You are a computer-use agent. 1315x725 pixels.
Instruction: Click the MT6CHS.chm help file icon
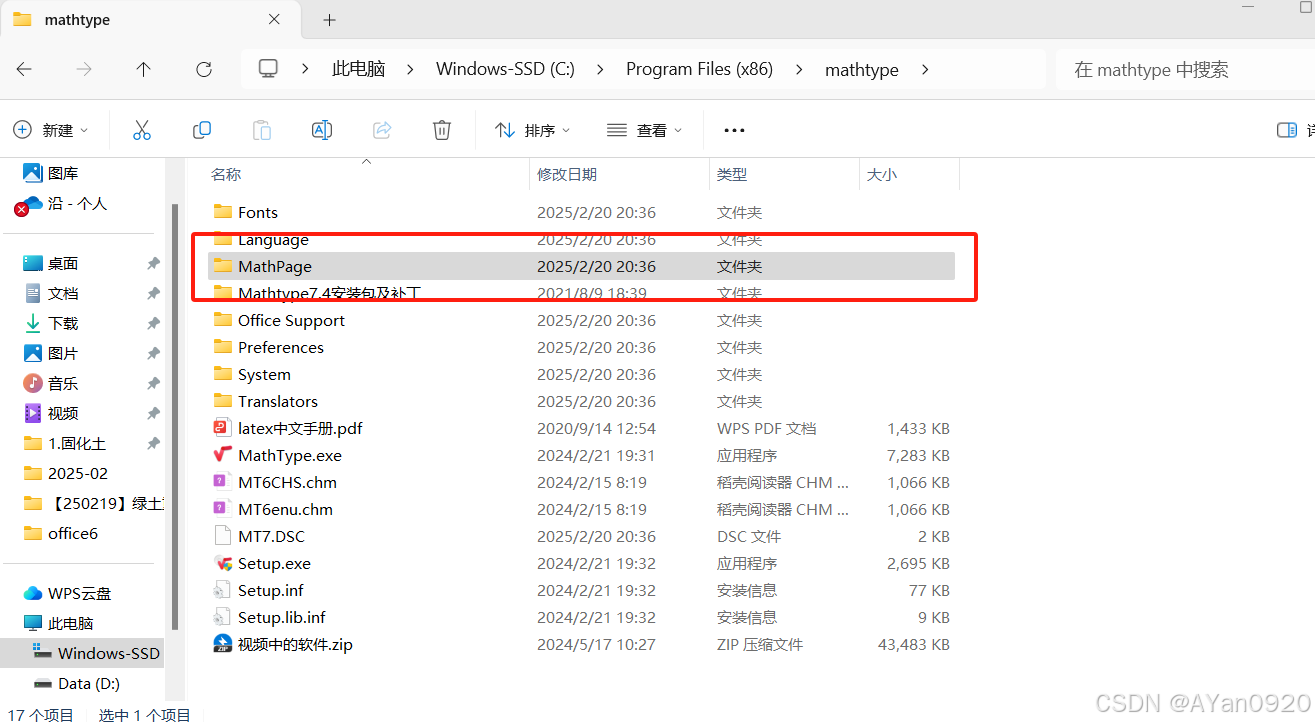222,482
